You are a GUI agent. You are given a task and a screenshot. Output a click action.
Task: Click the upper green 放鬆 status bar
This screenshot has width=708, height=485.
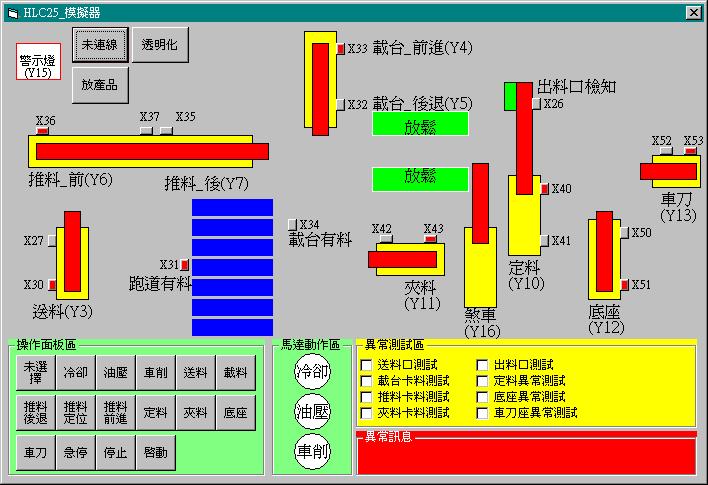420,124
